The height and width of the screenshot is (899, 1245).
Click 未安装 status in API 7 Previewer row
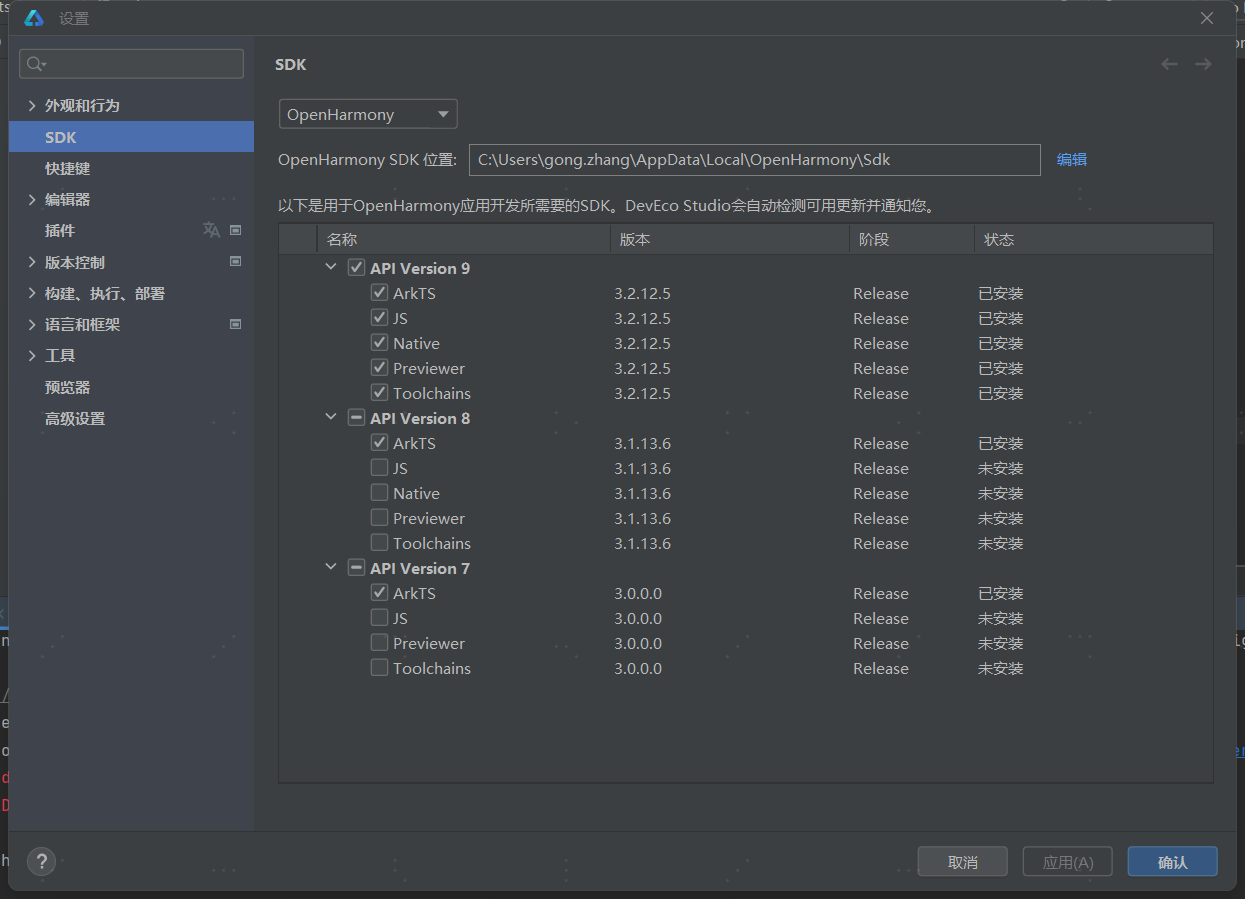(x=1001, y=643)
